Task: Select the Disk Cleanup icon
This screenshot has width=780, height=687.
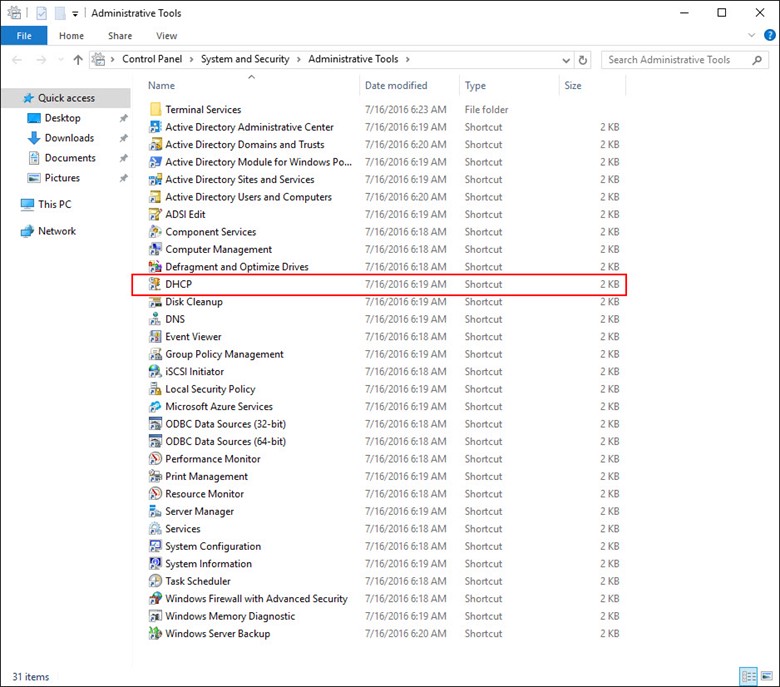Action: (x=155, y=301)
